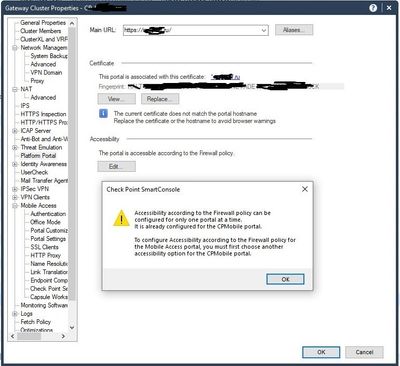Select Portal Settings tree item
Image resolution: width=400 pixels, height=366 pixels.
coord(48,239)
